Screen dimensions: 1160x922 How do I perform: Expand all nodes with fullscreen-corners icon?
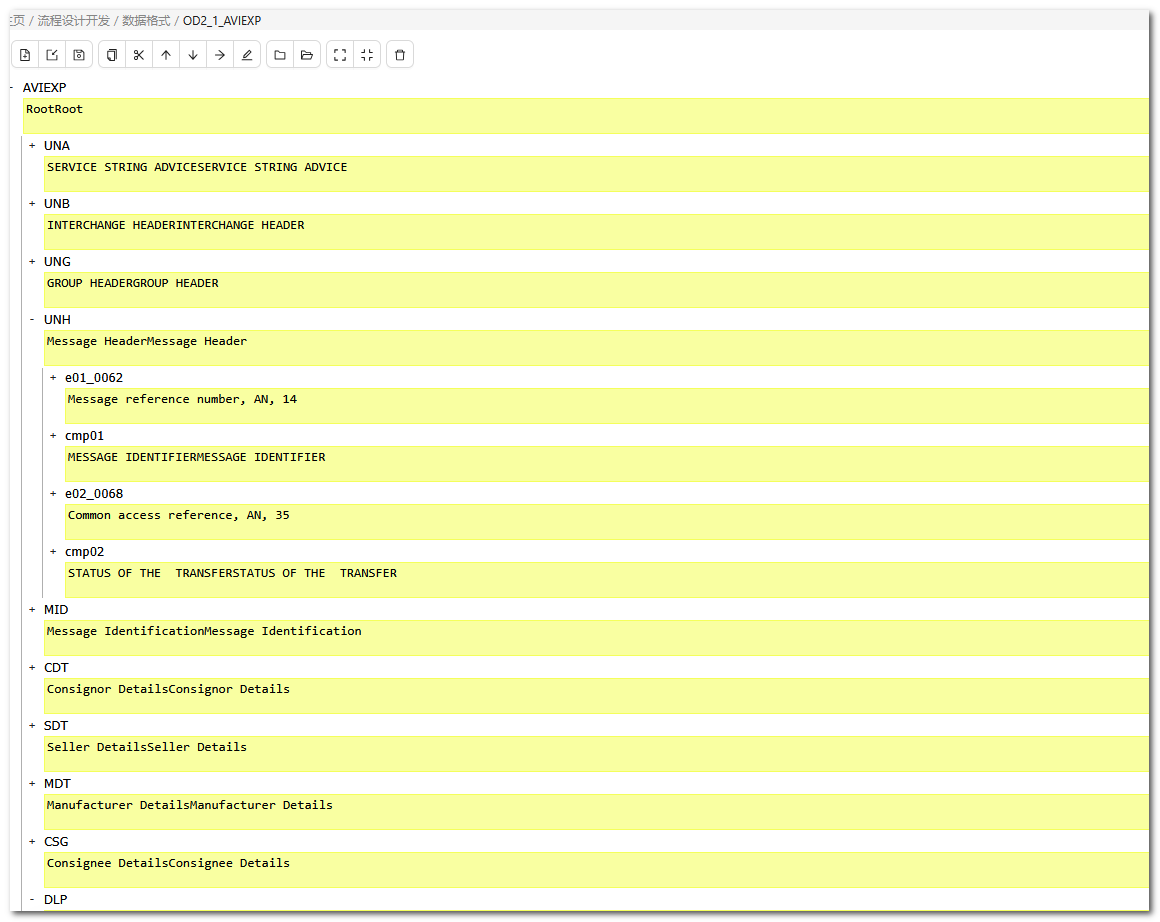tap(340, 55)
